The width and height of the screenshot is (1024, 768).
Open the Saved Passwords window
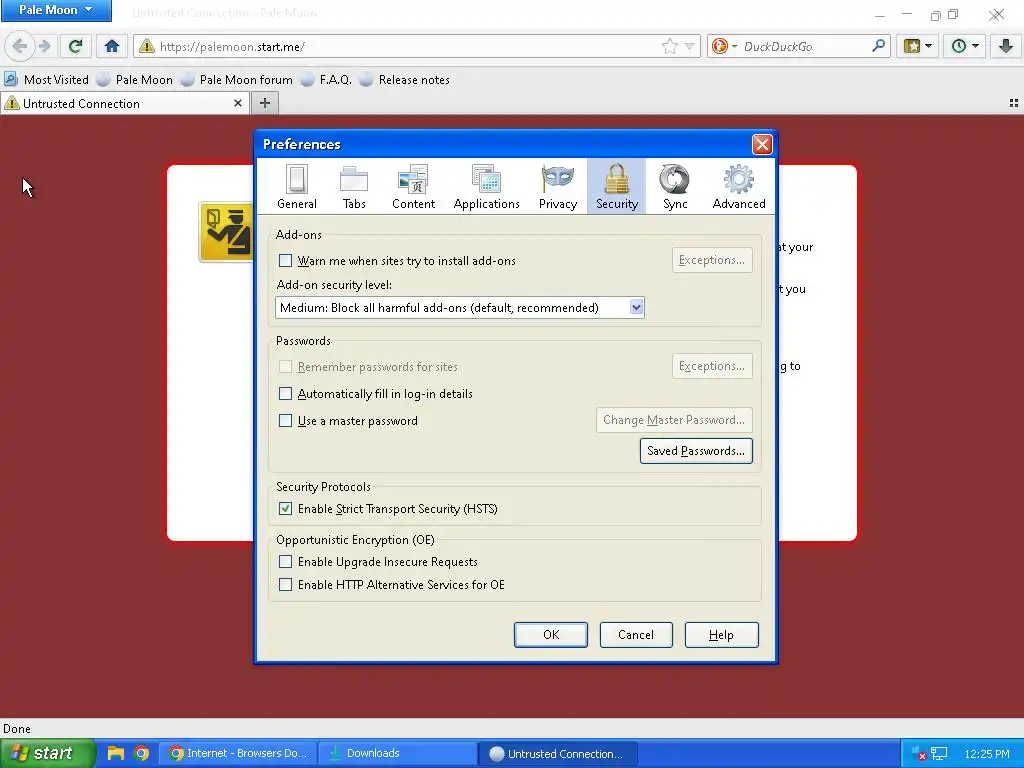click(x=696, y=451)
